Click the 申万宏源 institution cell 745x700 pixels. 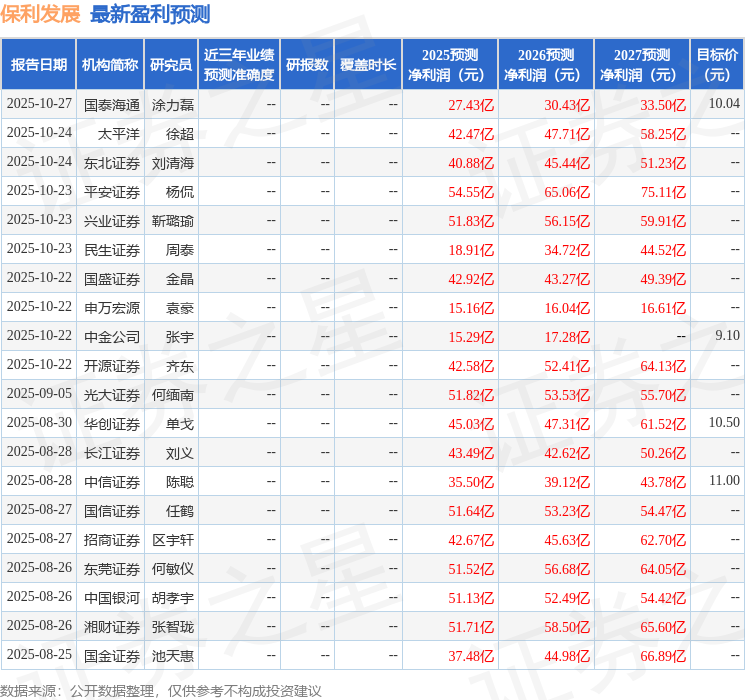pos(112,308)
